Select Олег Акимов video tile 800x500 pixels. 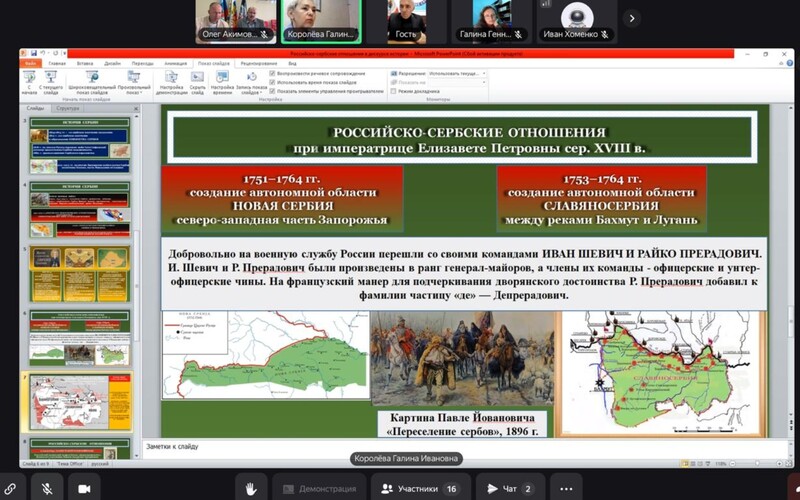(x=236, y=21)
